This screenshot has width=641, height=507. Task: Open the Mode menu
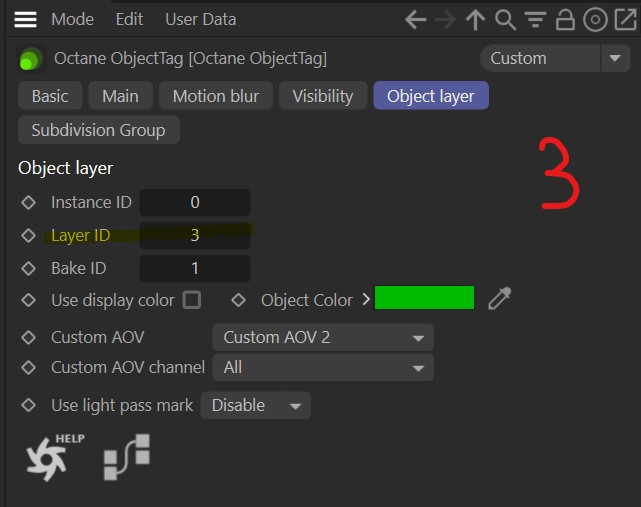(72, 20)
